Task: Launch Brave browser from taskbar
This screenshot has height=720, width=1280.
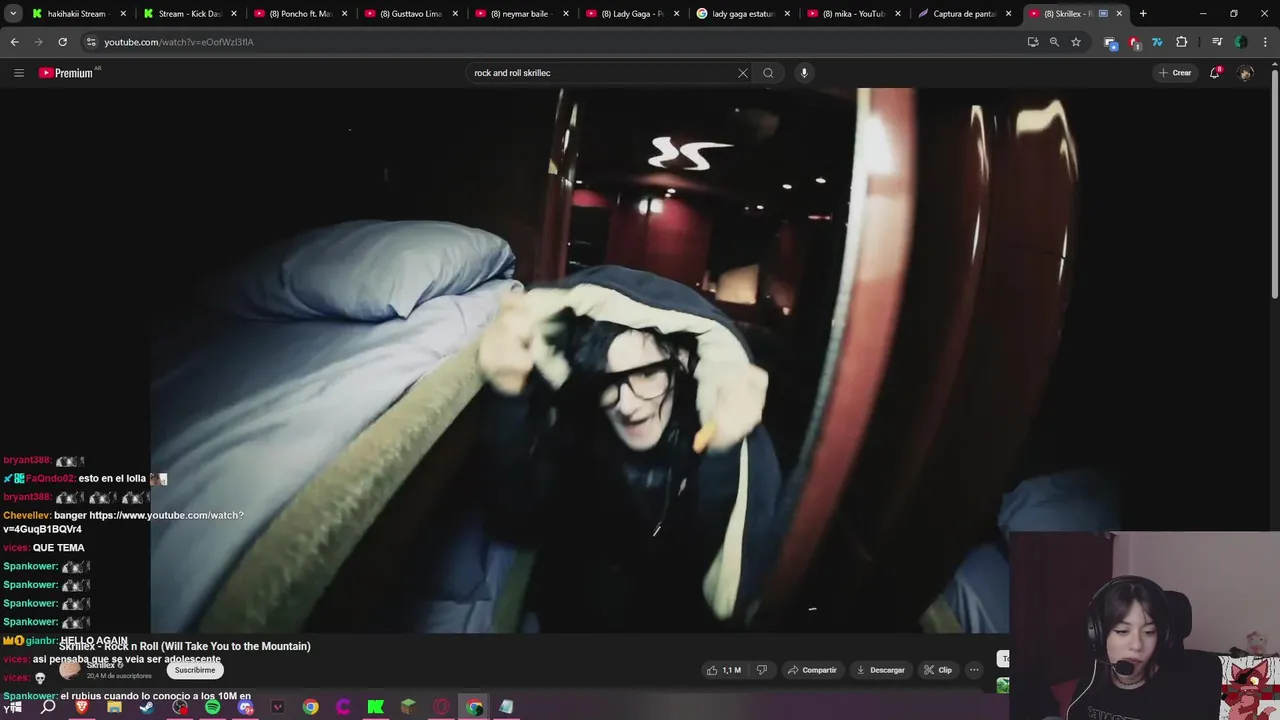Action: pos(82,707)
